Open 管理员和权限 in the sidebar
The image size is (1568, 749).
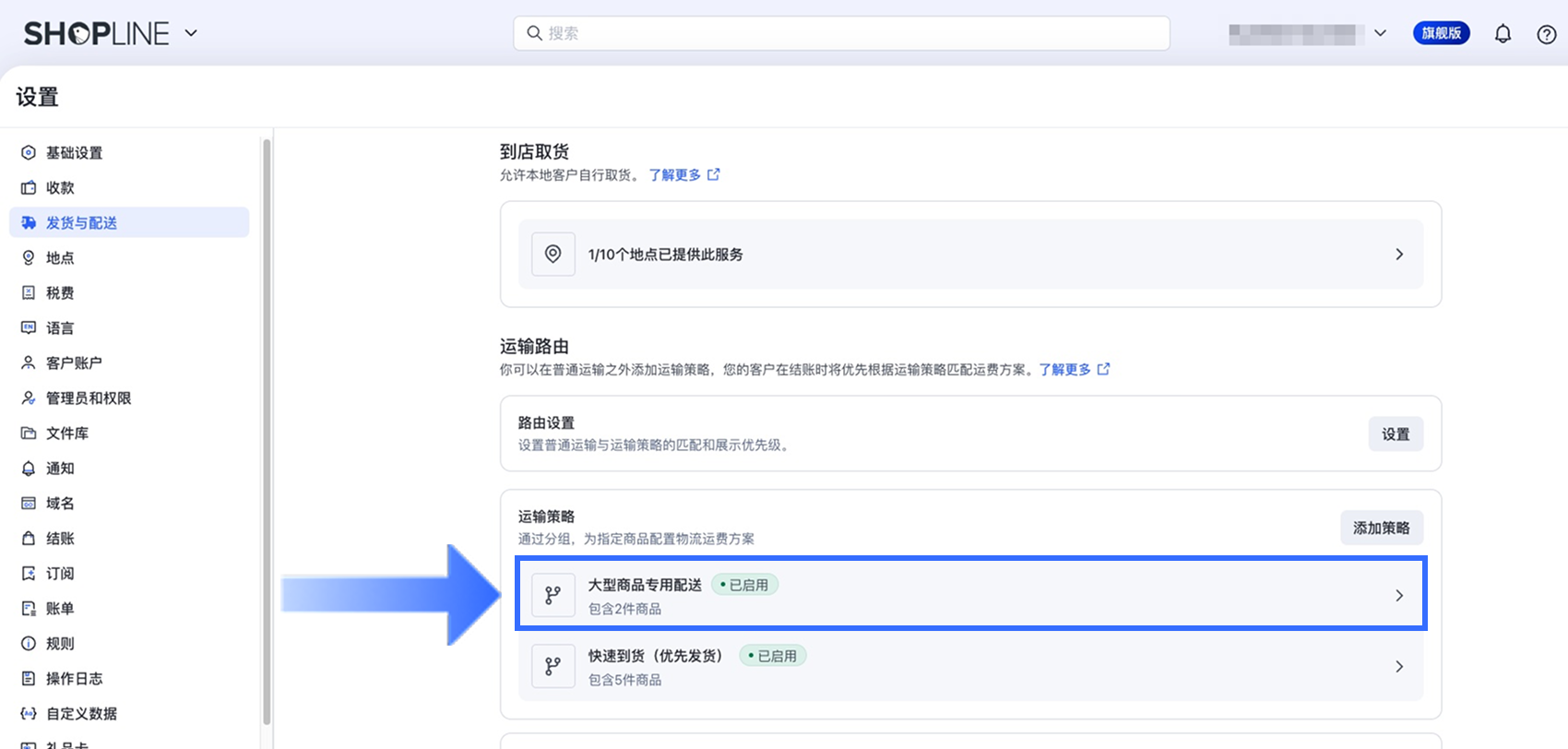89,398
